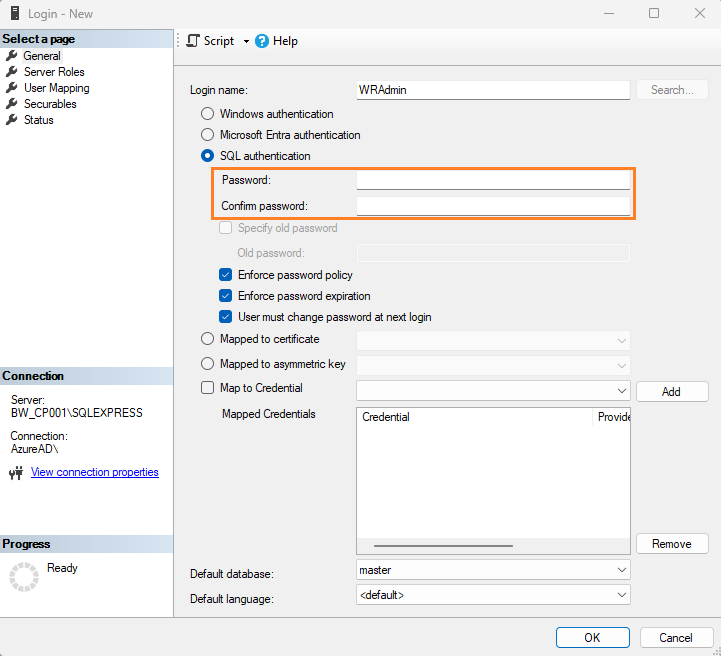Viewport: 721px width, 656px height.
Task: Click the Password input field
Action: (493, 180)
